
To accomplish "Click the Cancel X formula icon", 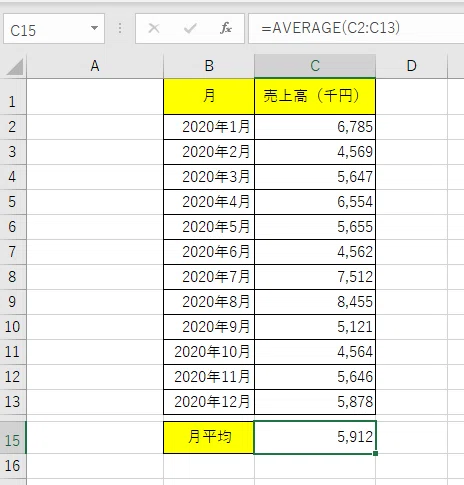I will [154, 28].
